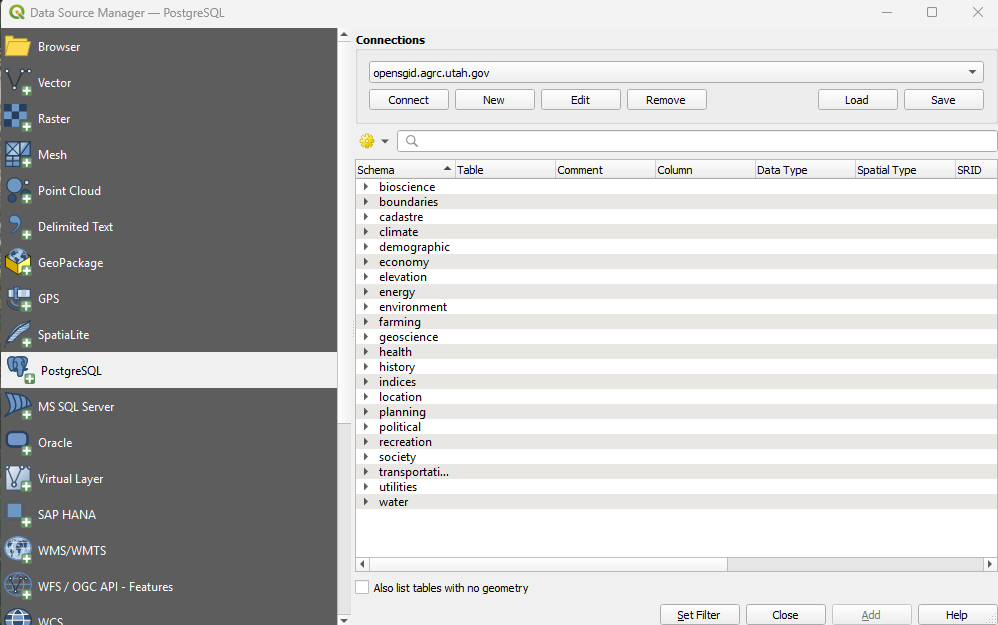The image size is (998, 625).
Task: Expand the water schema
Action: click(x=366, y=502)
